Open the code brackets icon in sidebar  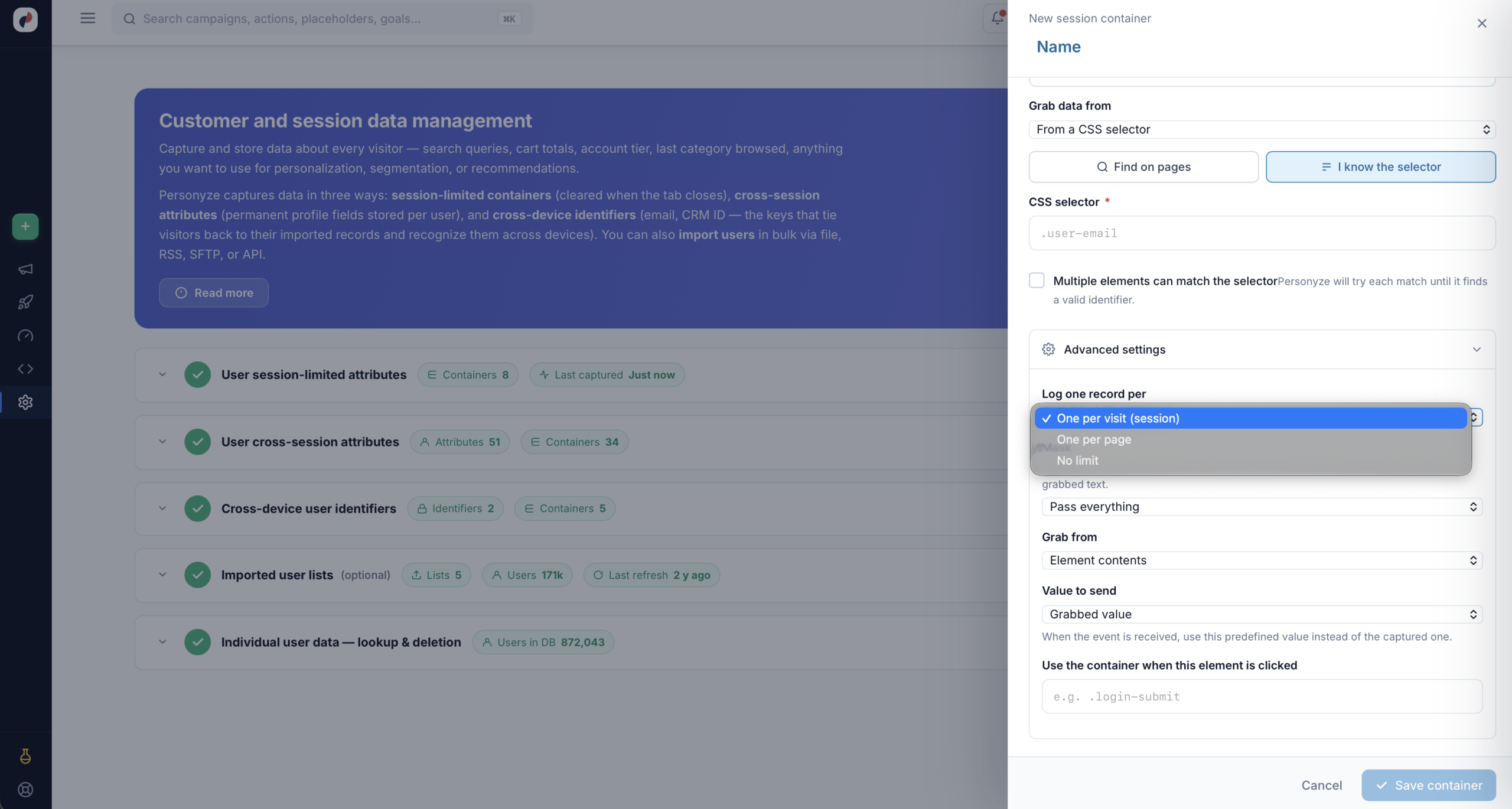click(x=25, y=369)
